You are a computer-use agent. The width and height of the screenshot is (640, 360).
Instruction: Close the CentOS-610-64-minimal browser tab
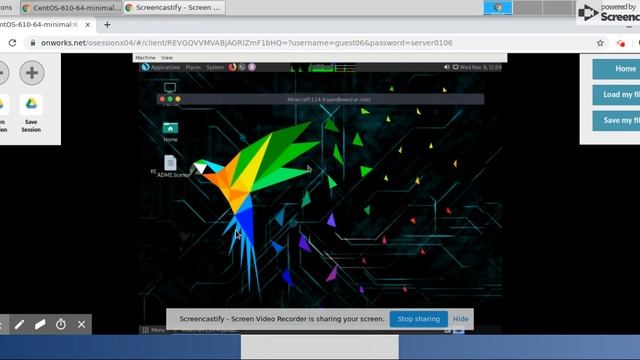pyautogui.click(x=87, y=25)
